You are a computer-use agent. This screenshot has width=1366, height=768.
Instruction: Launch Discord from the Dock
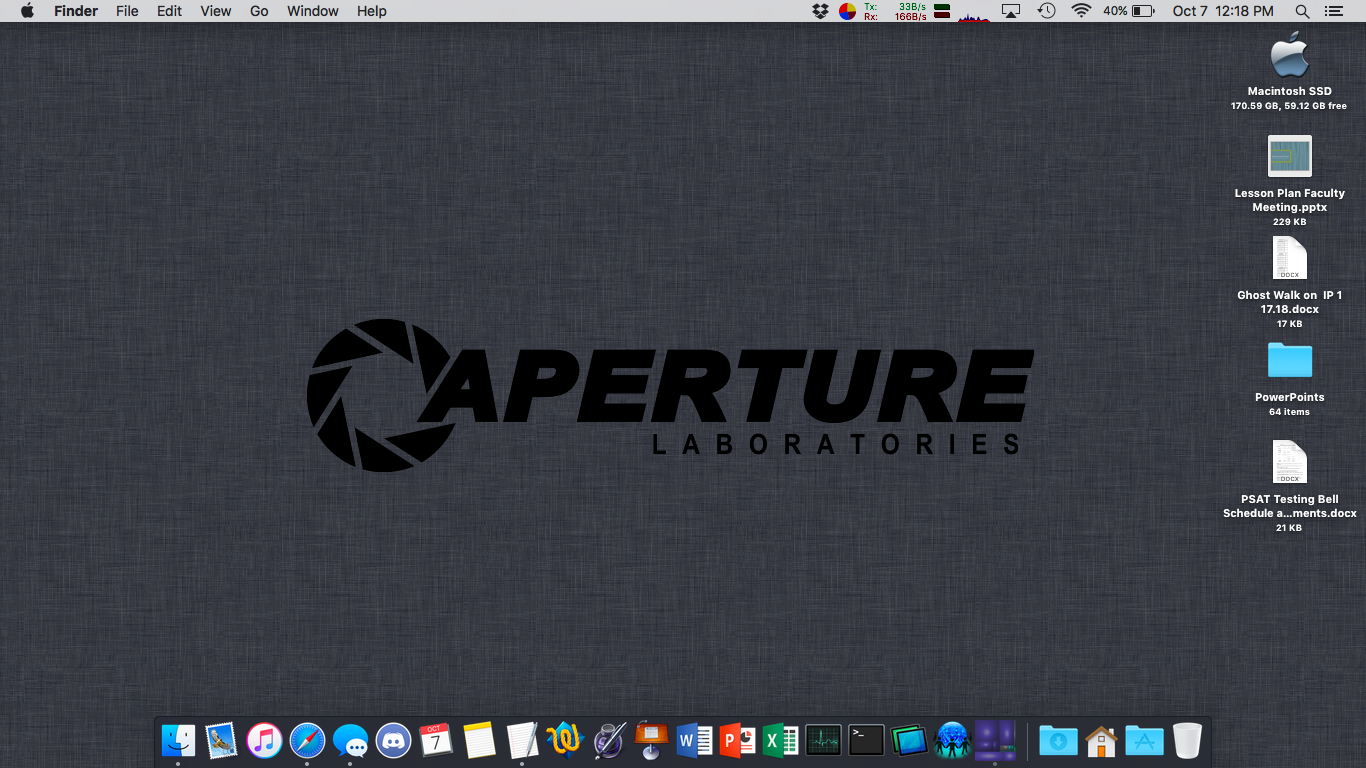click(393, 740)
